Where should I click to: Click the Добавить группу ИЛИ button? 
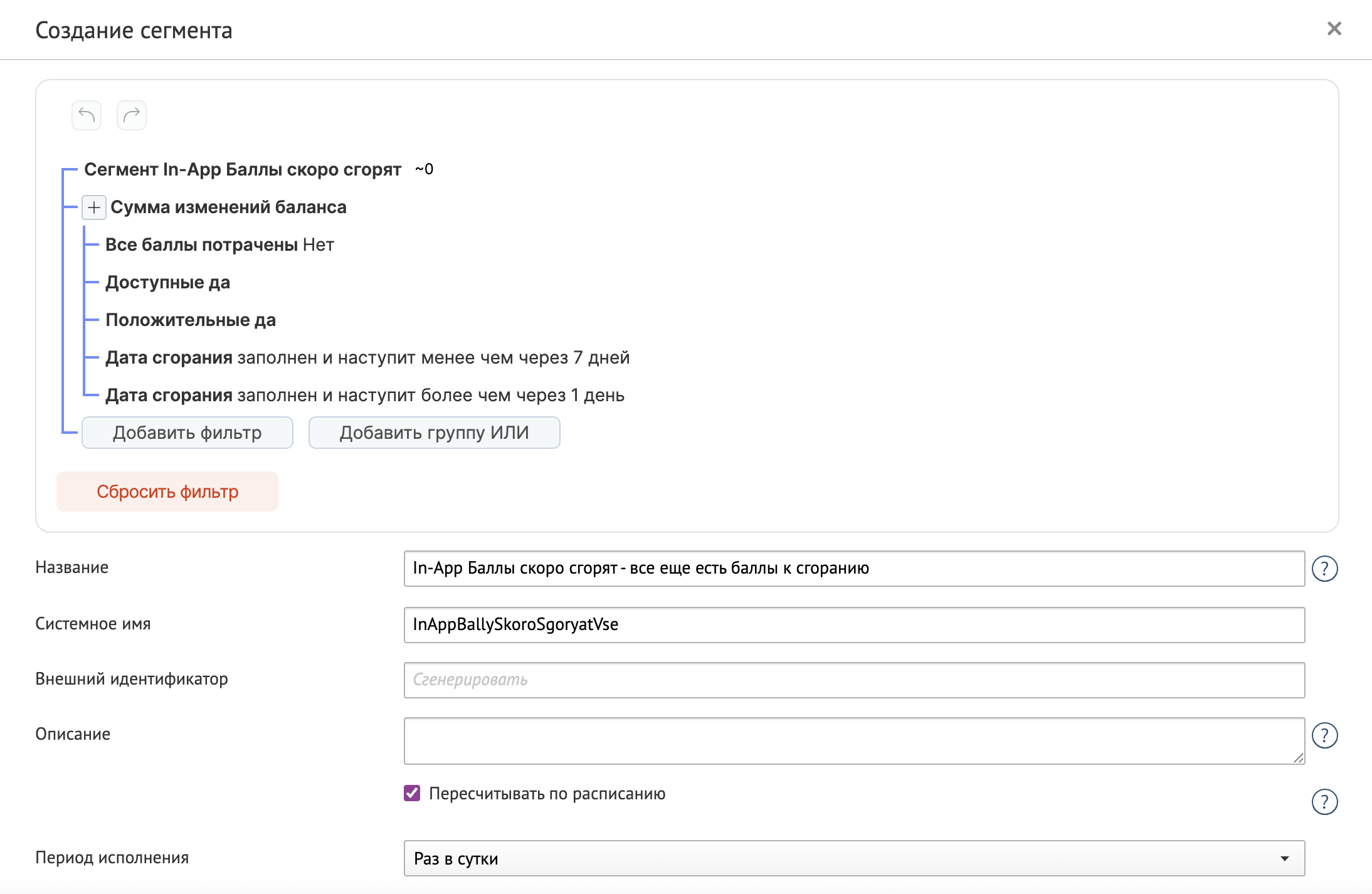[435, 433]
